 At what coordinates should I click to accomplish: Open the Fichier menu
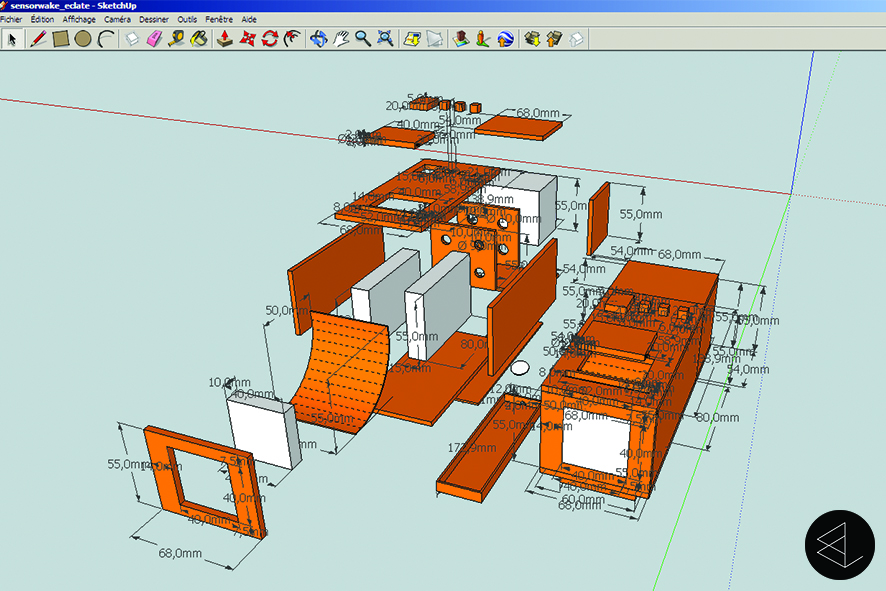click(x=11, y=19)
